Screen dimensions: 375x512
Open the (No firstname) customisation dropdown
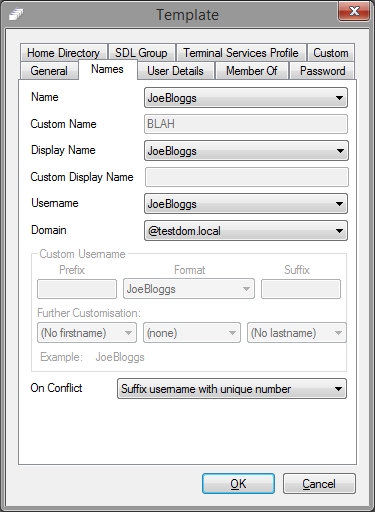(x=87, y=333)
